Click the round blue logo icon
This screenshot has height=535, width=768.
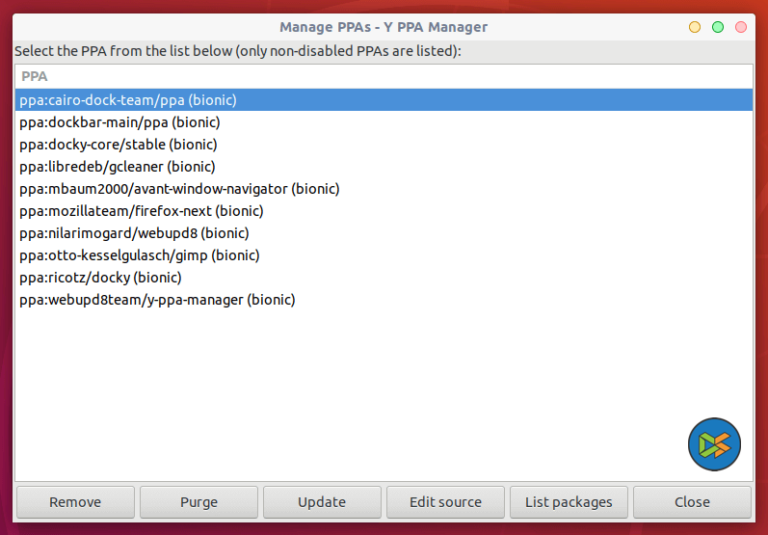714,444
